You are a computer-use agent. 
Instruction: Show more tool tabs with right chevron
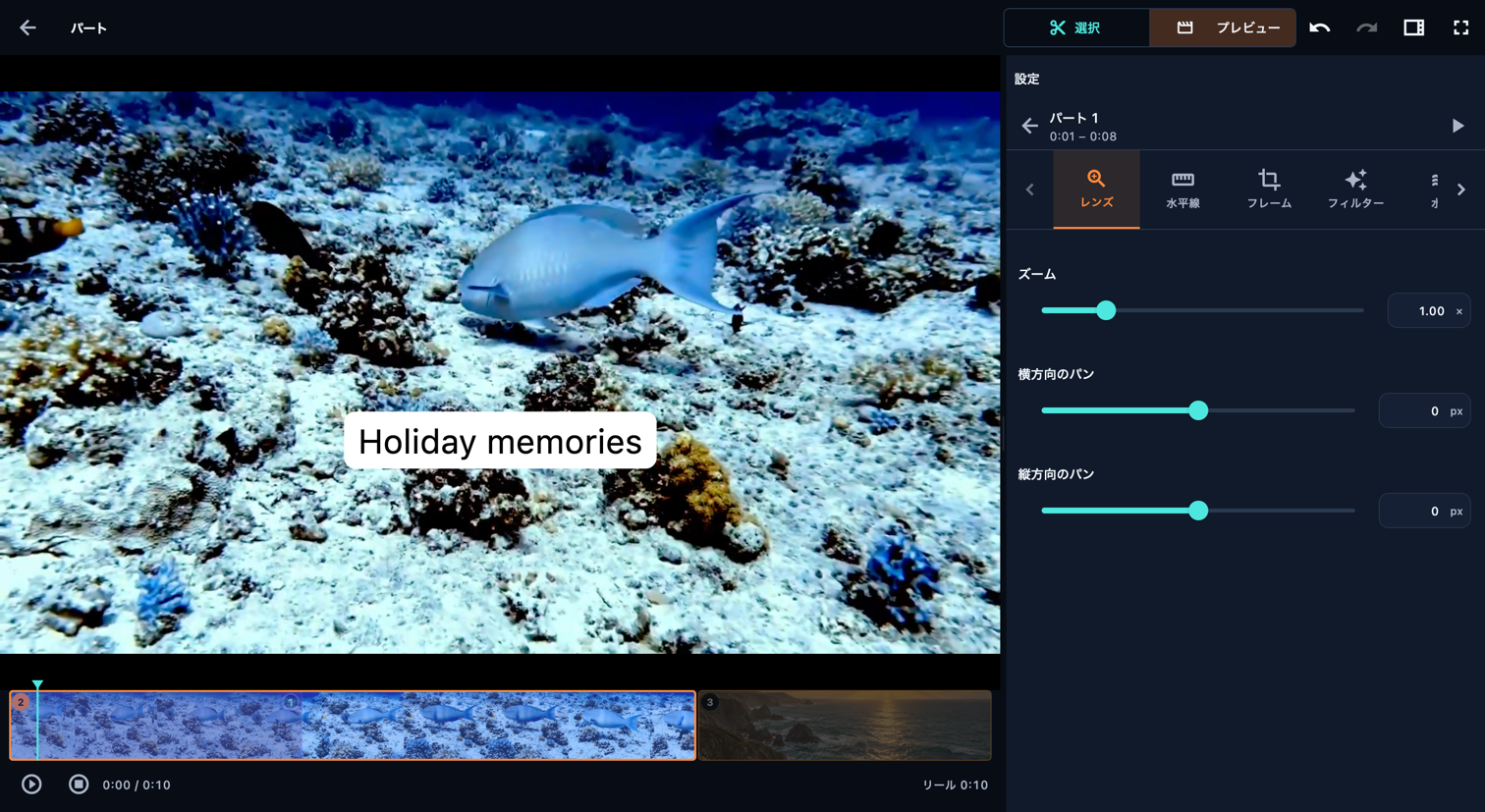coord(1461,189)
